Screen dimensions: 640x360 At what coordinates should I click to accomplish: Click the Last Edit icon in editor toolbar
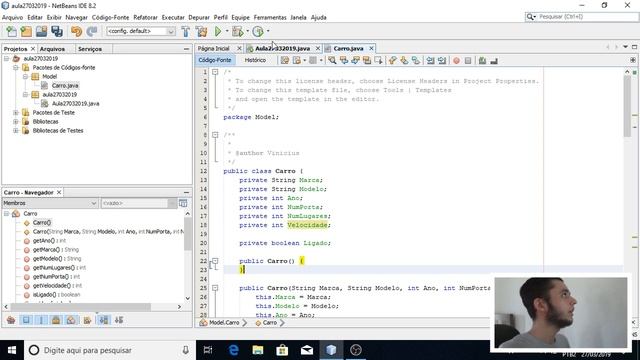click(x=285, y=60)
